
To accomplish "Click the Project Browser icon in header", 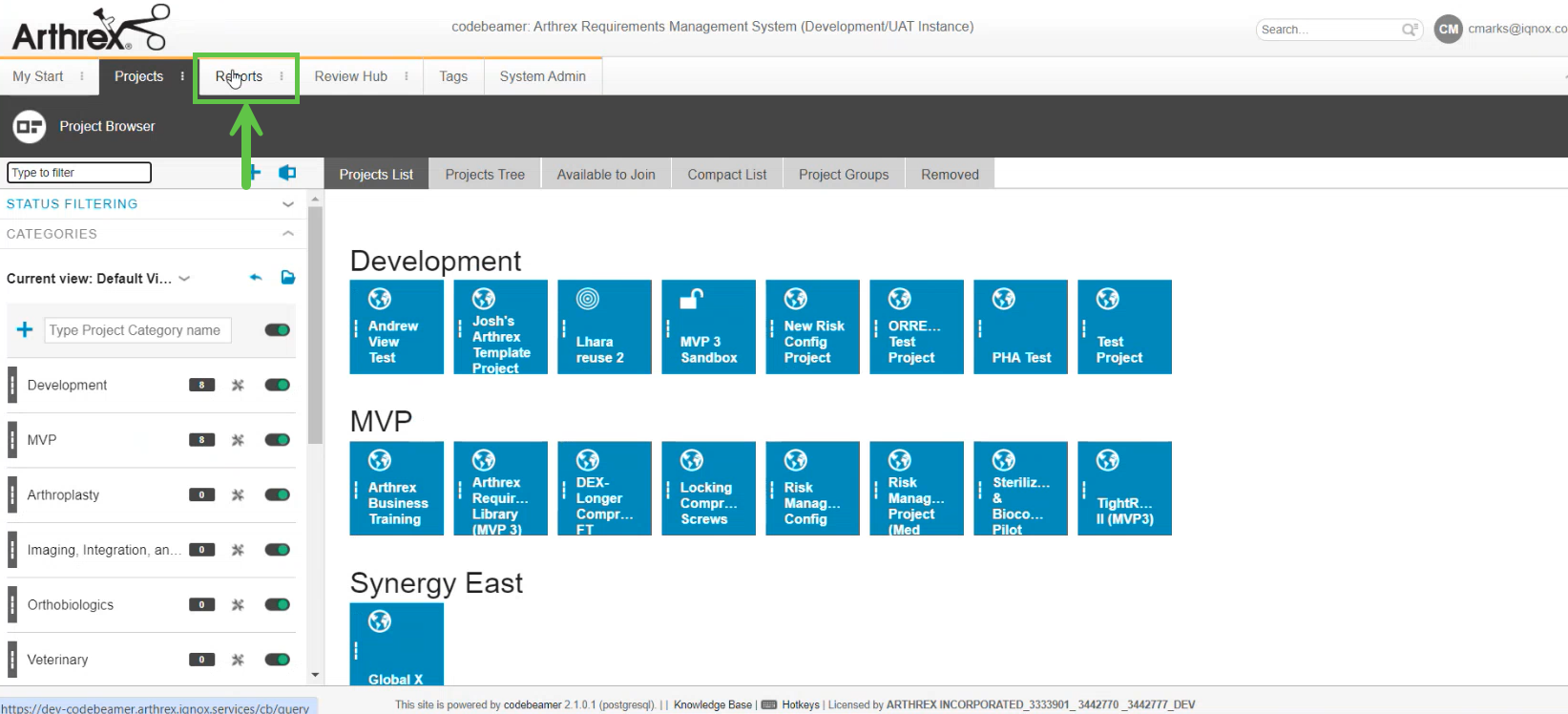I will (29, 126).
